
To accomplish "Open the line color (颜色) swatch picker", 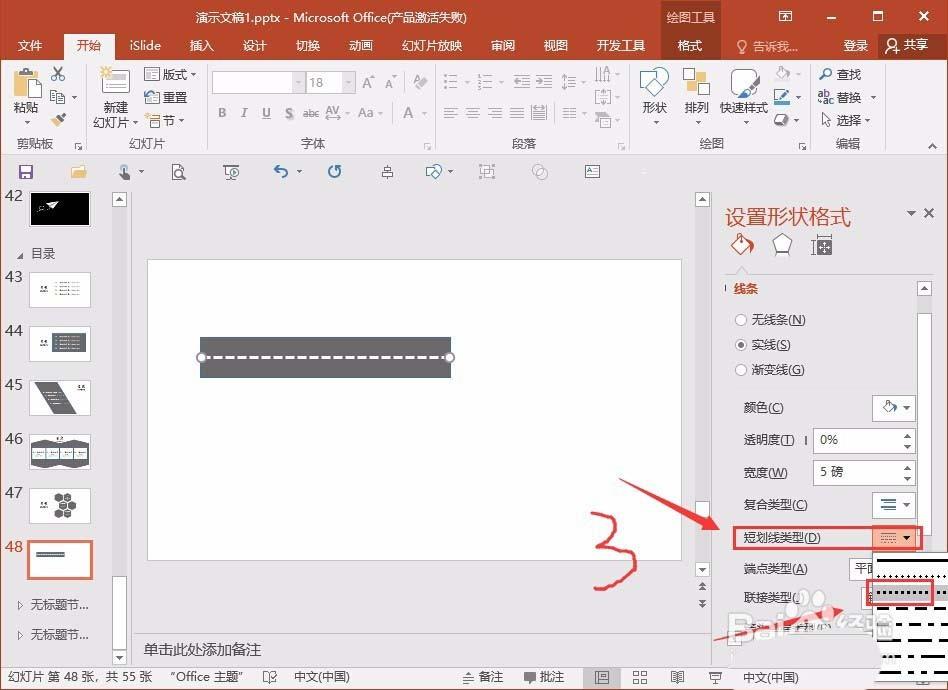I will [x=893, y=407].
